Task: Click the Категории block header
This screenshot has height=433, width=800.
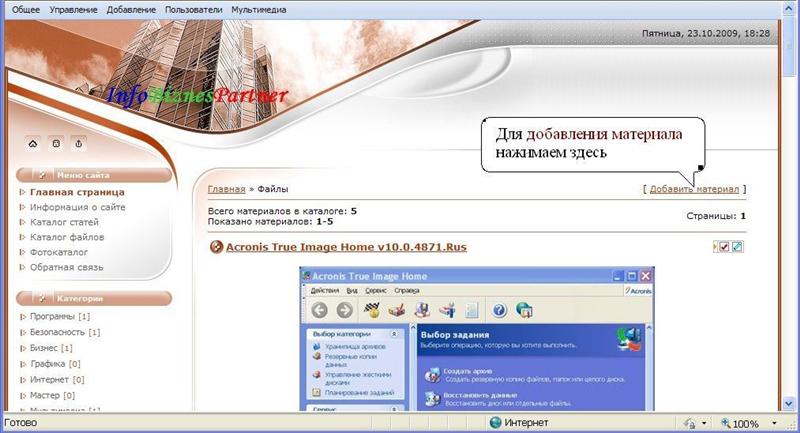Action: point(94,298)
